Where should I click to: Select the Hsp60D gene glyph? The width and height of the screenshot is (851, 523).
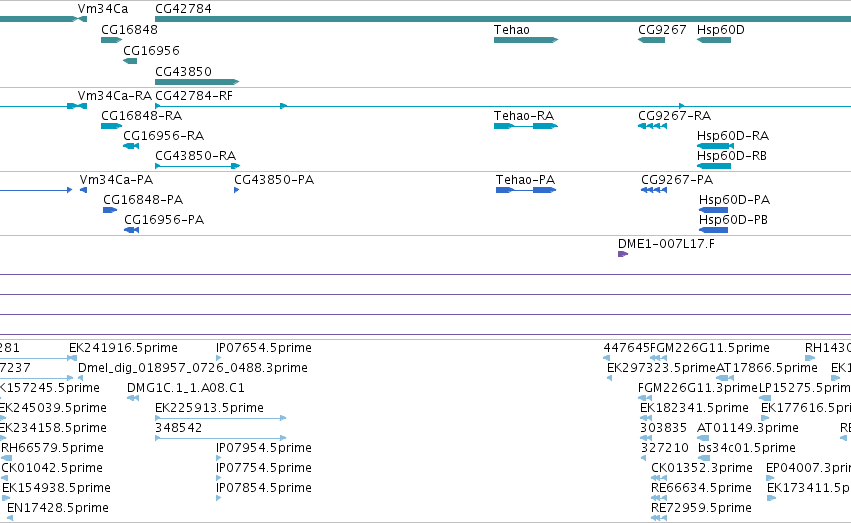714,40
